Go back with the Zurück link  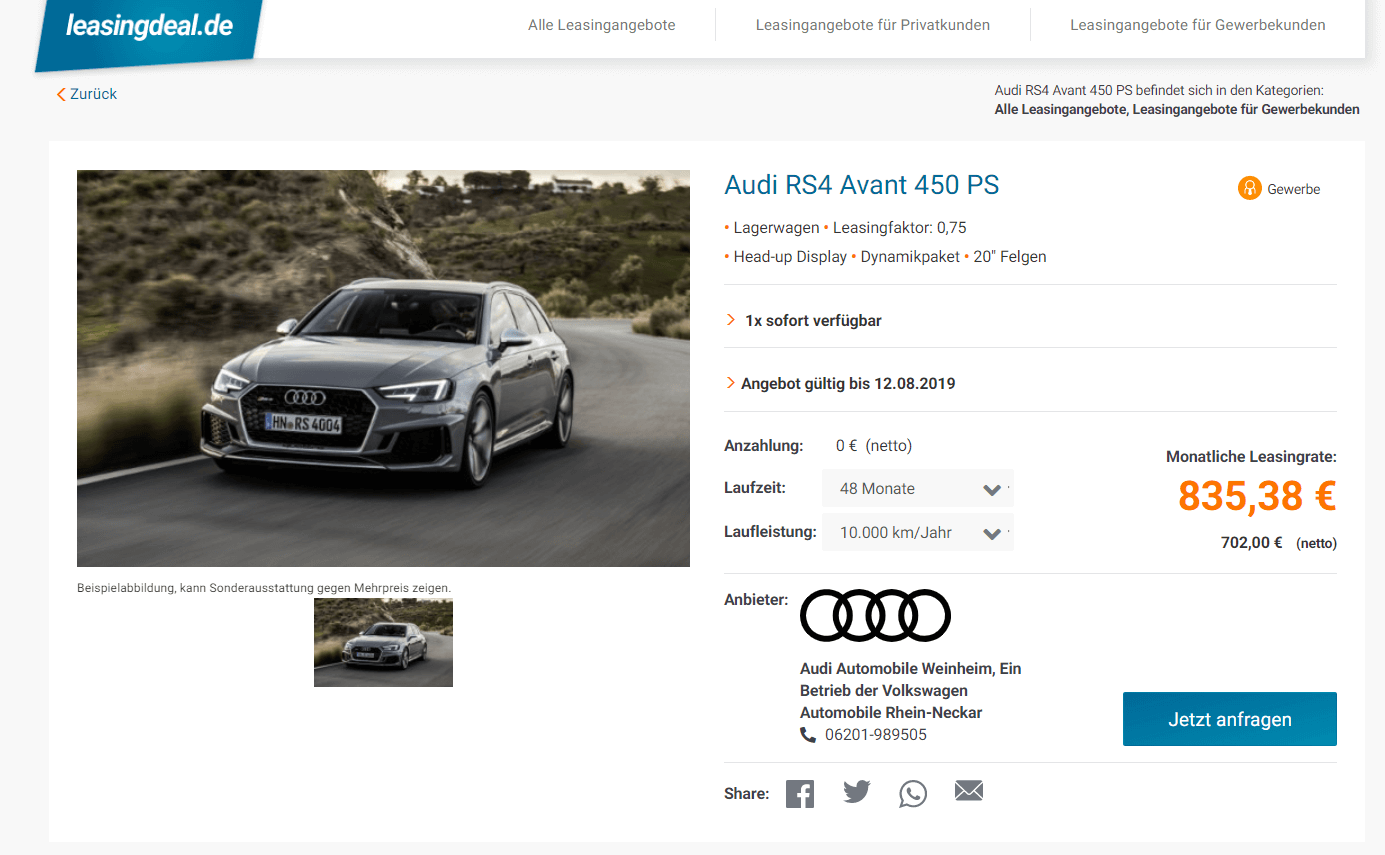point(87,94)
